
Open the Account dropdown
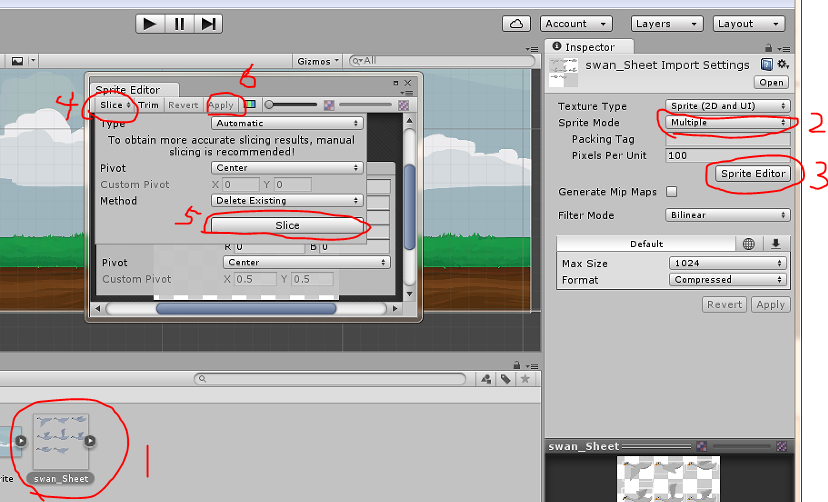pos(576,24)
